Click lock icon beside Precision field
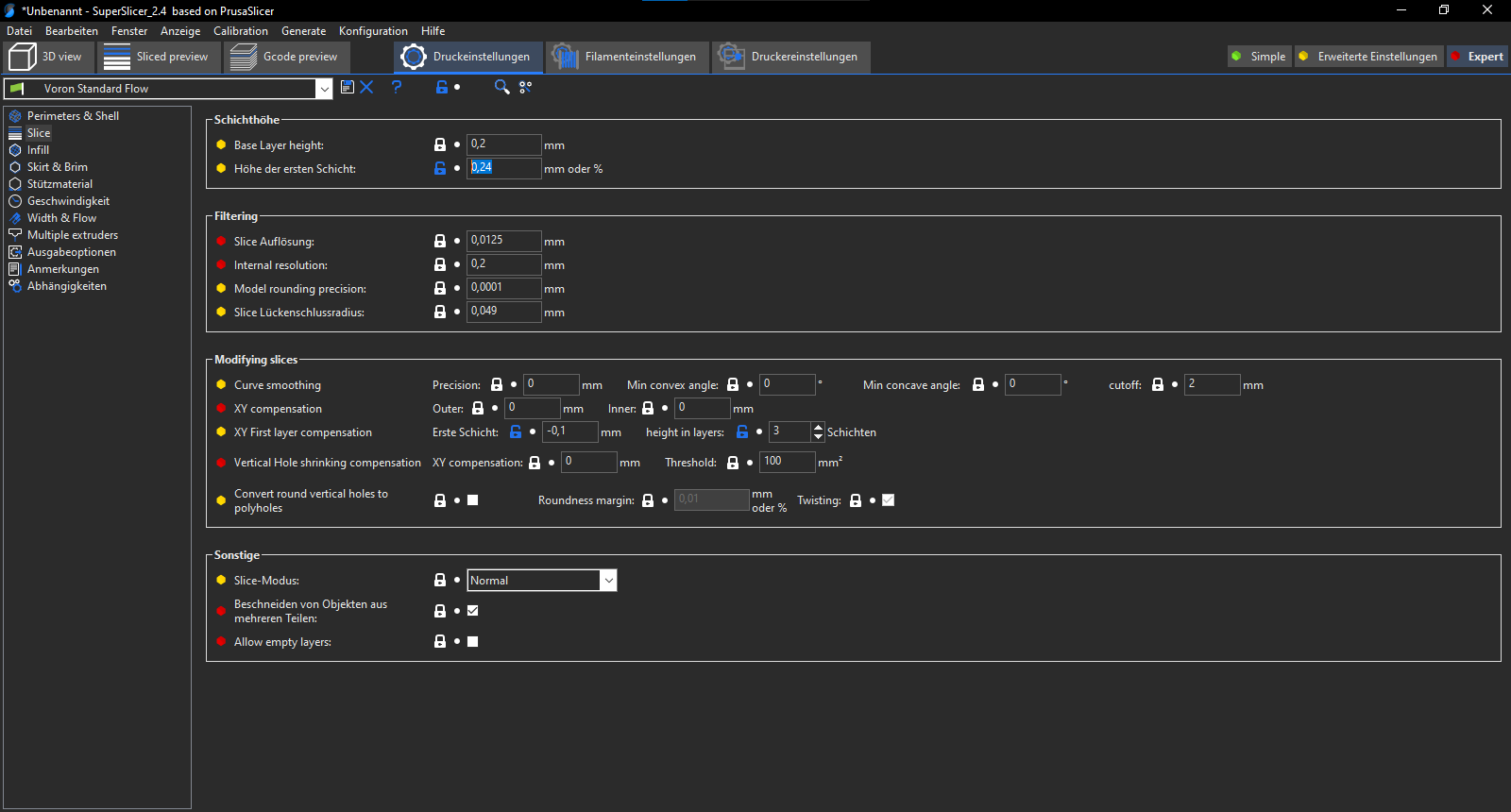 click(497, 384)
